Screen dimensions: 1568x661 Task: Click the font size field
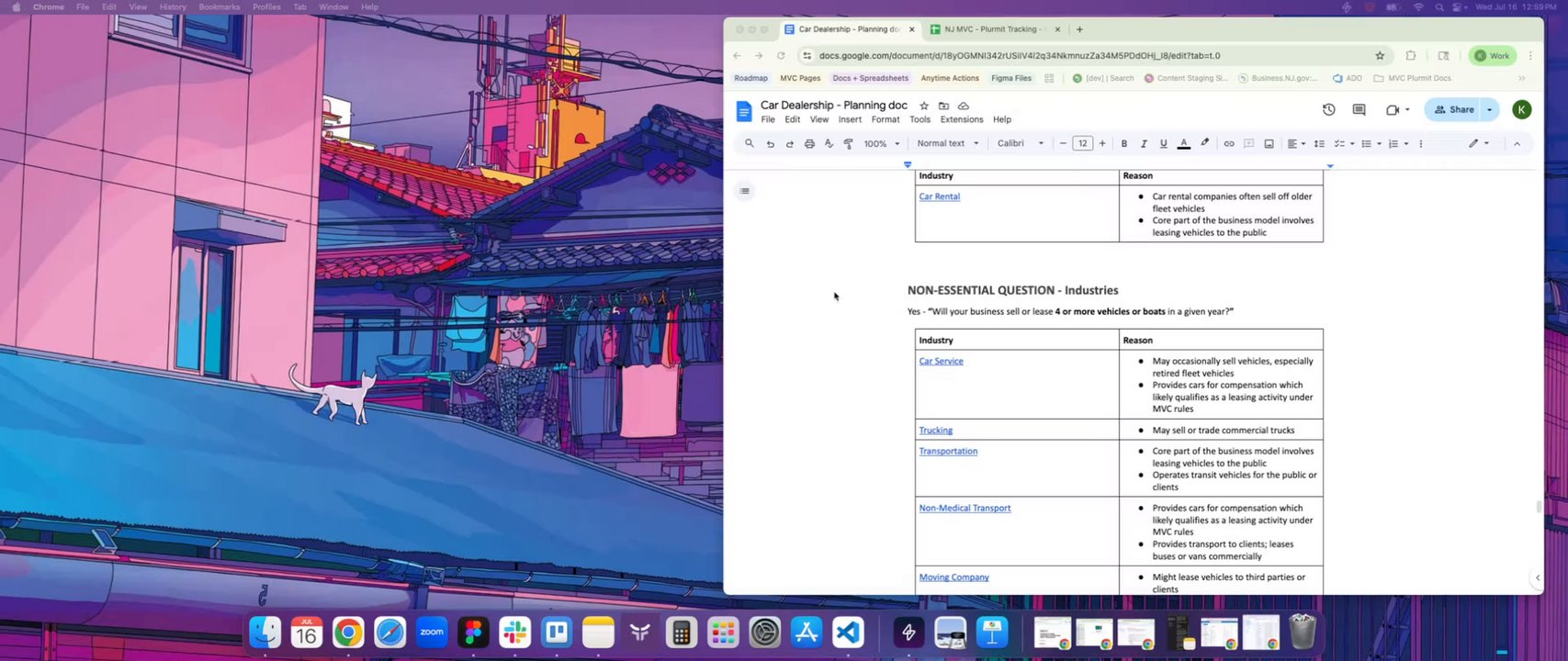pyautogui.click(x=1083, y=143)
